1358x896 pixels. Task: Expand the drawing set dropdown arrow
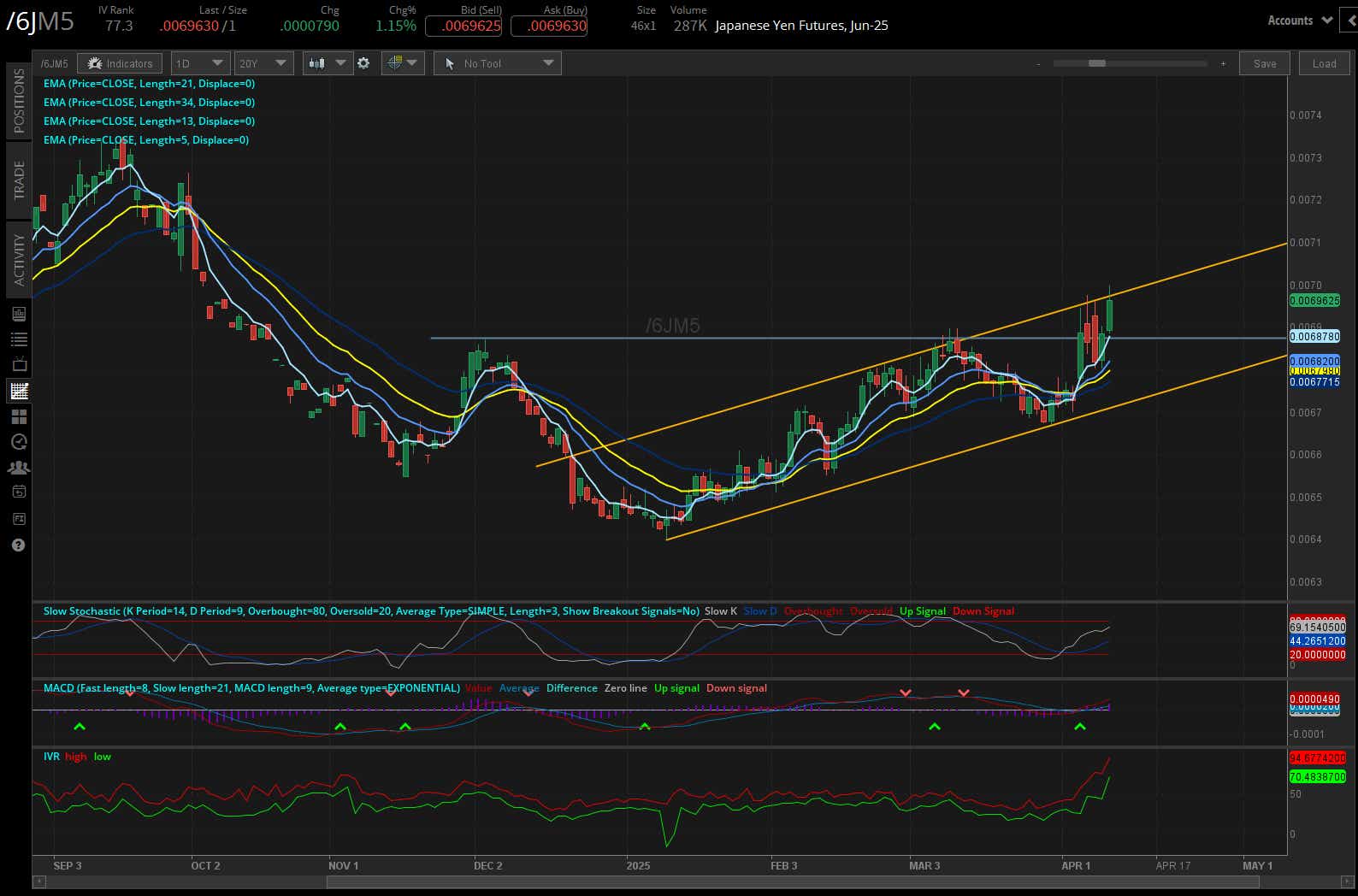click(x=412, y=62)
